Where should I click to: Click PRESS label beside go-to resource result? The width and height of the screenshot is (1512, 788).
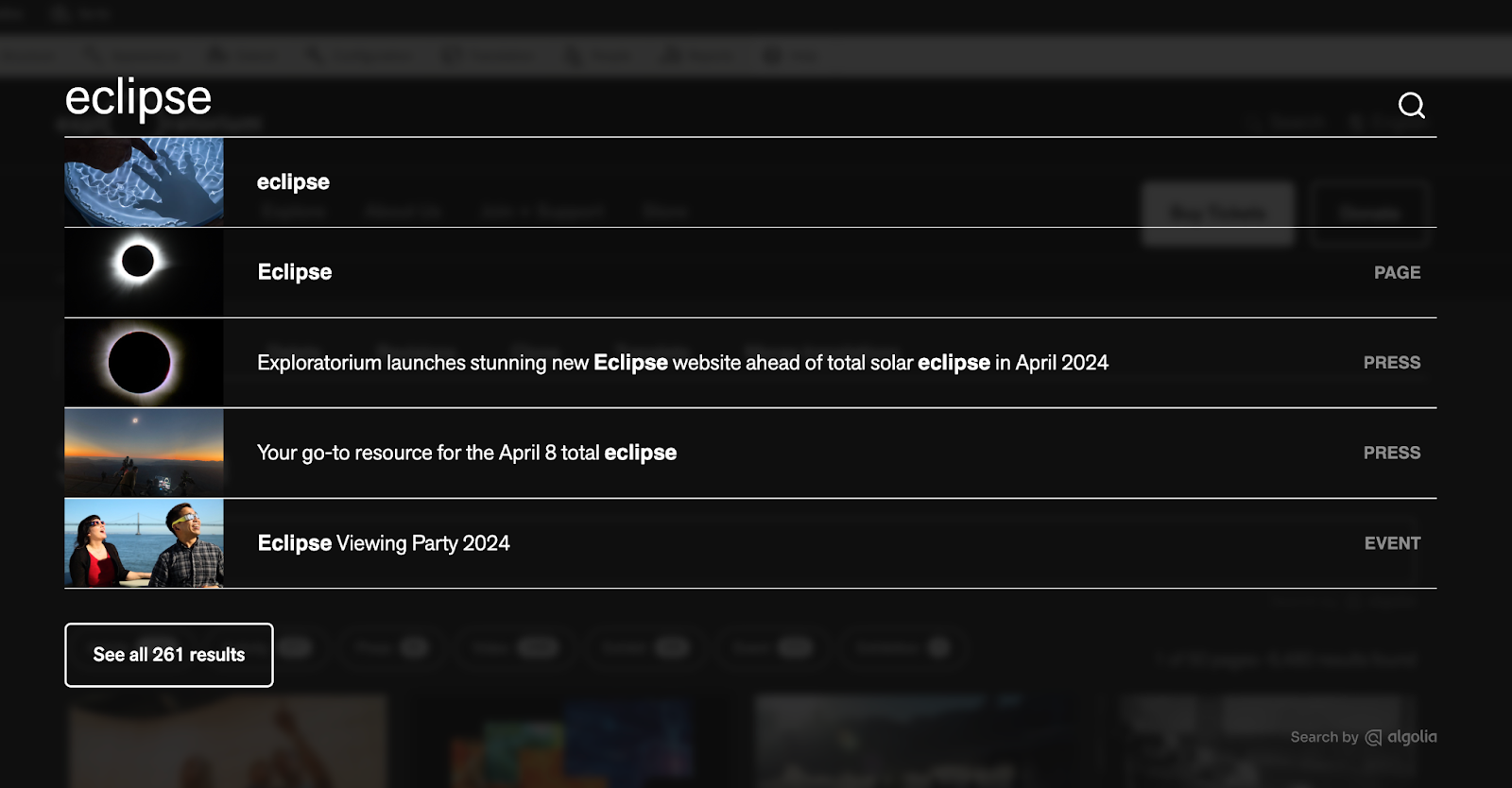tap(1392, 453)
